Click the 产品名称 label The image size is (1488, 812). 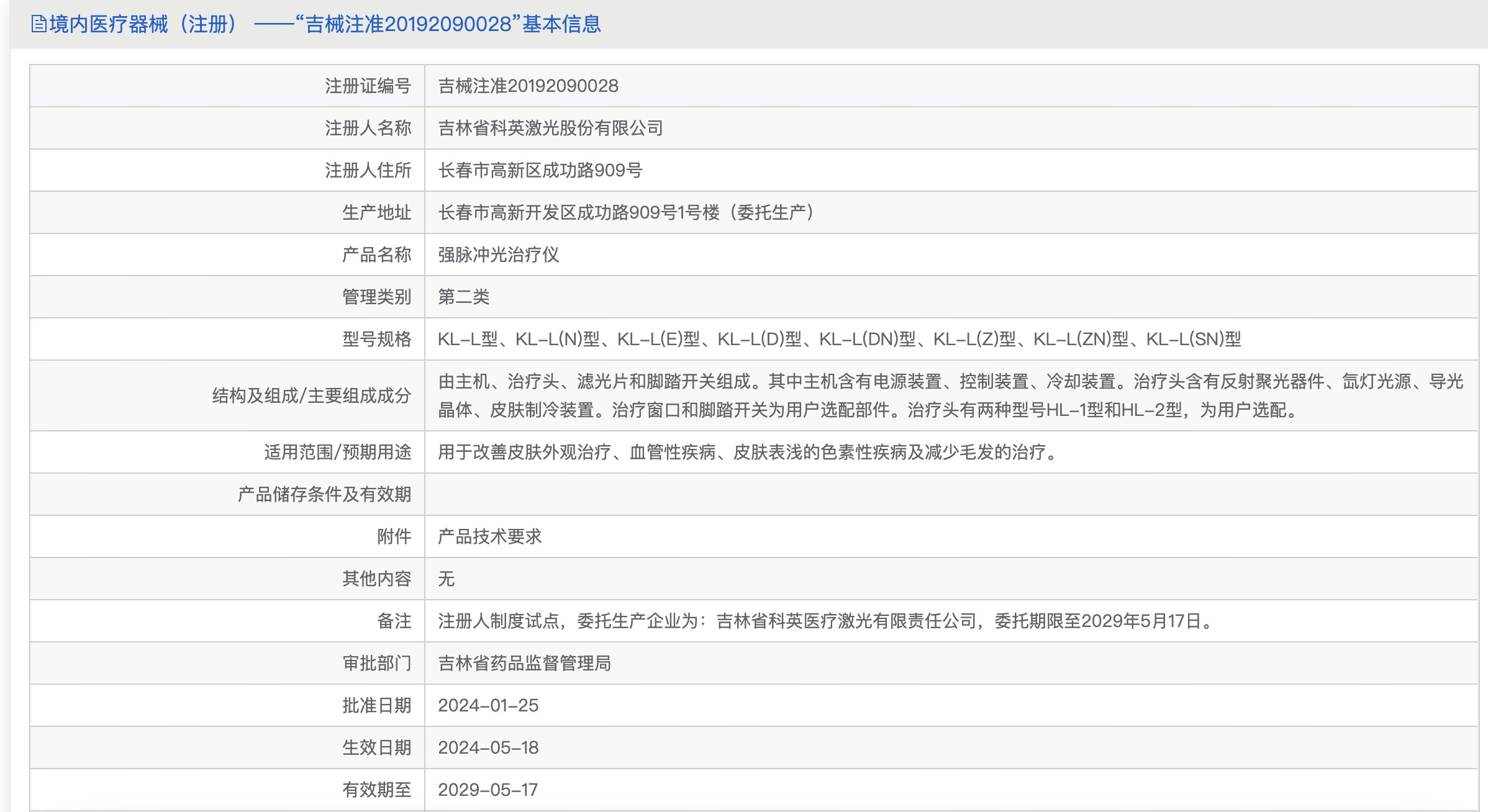point(376,255)
